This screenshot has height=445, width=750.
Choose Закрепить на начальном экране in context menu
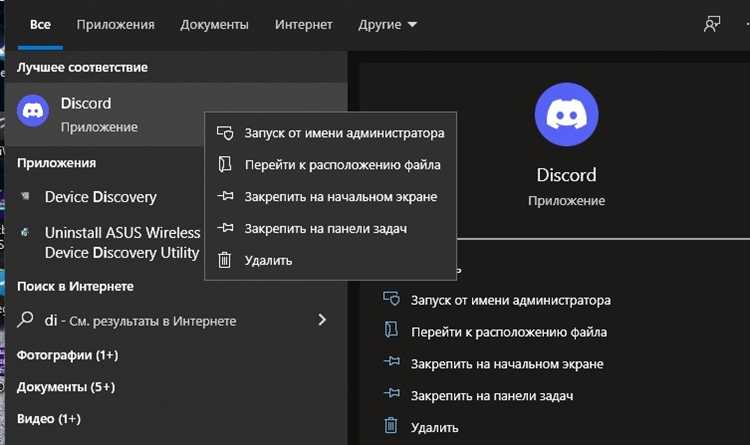331,197
